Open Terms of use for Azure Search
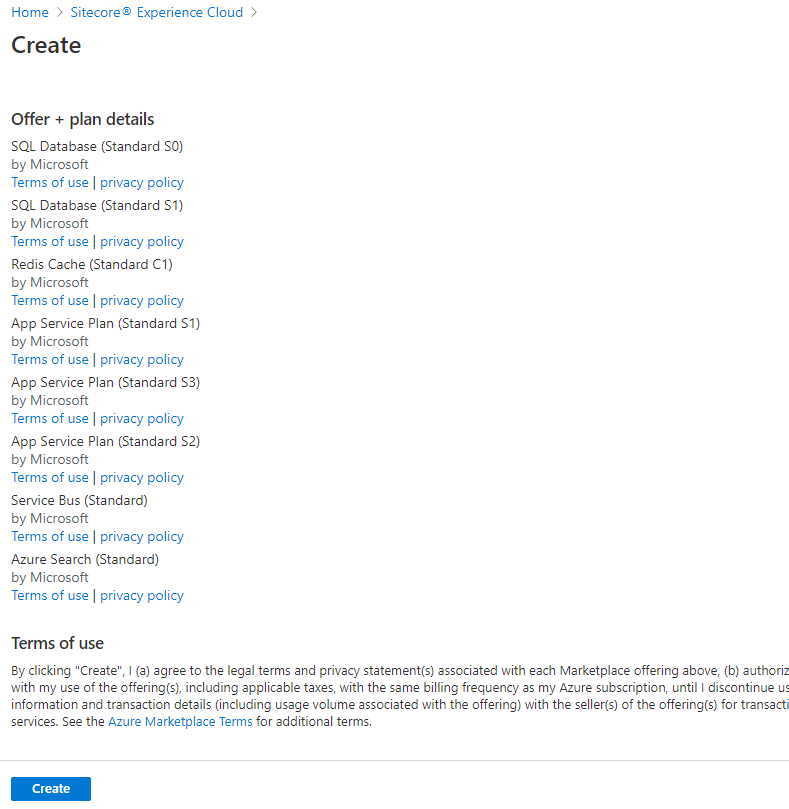This screenshot has width=789, height=809. click(x=50, y=596)
